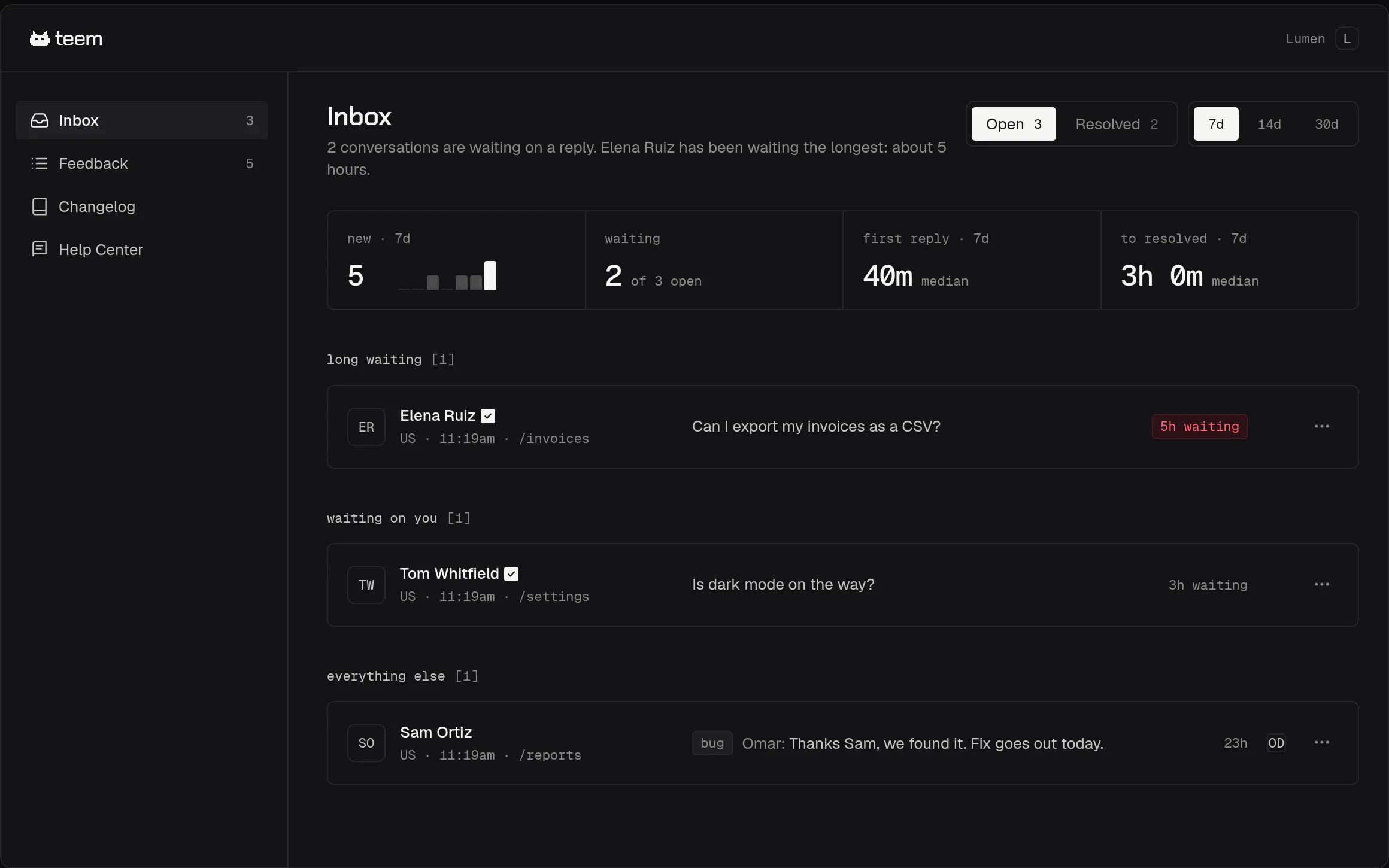
Task: Click the Lumen workspace name
Action: pos(1305,39)
